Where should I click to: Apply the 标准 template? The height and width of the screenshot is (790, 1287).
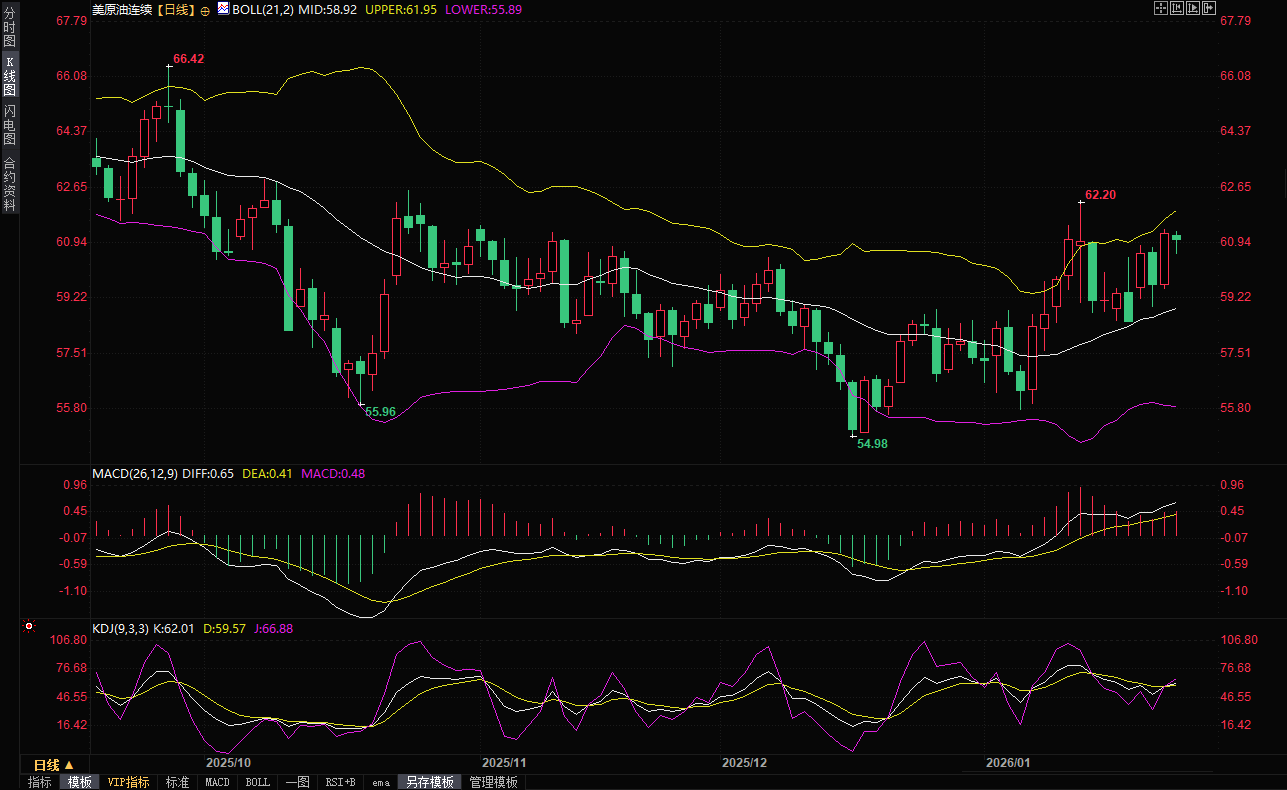177,782
